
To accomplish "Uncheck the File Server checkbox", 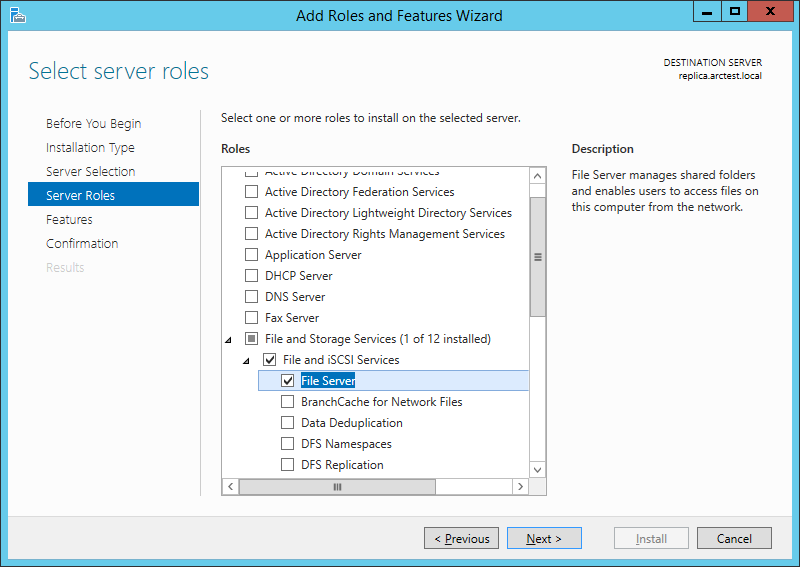I will [x=288, y=381].
